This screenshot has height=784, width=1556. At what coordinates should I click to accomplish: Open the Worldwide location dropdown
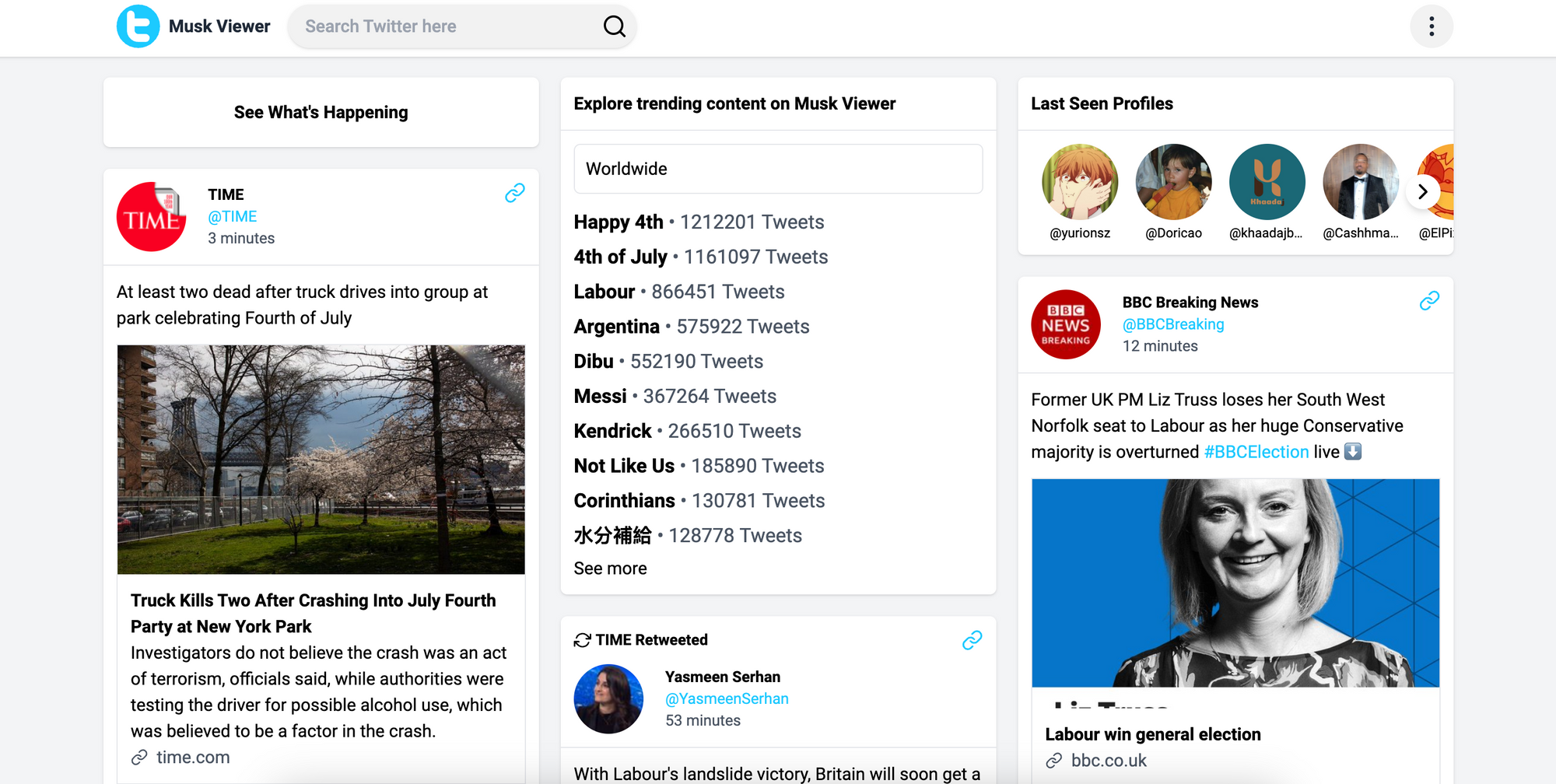[x=778, y=169]
